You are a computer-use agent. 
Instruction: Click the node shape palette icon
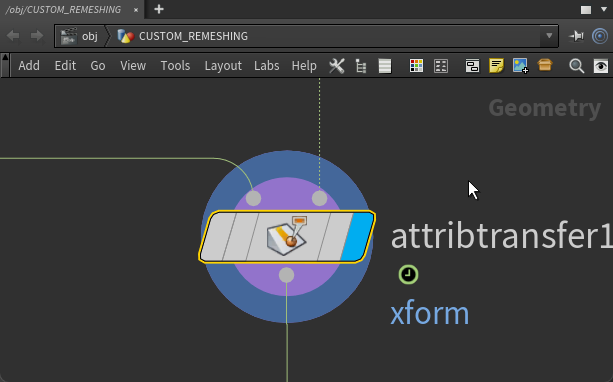tap(441, 66)
